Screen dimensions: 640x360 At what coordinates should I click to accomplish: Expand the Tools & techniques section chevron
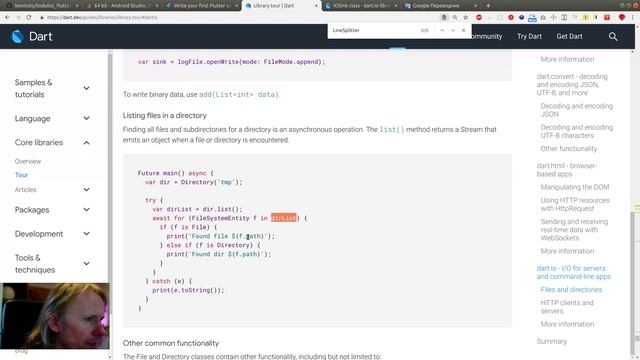(87, 264)
